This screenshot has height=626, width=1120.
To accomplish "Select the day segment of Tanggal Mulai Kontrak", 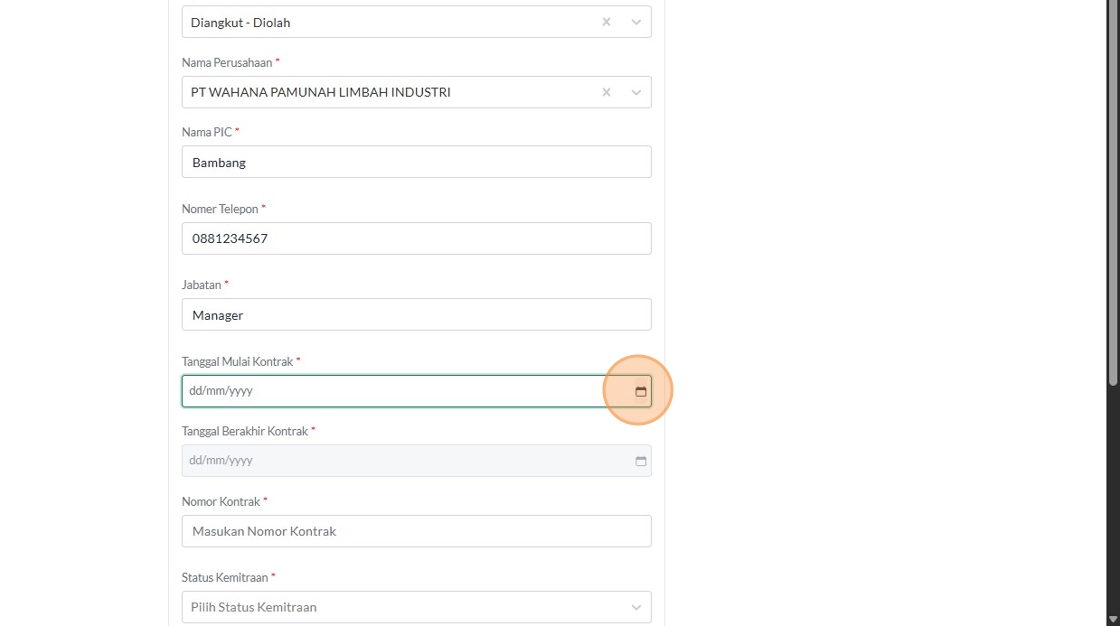I will pos(196,391).
